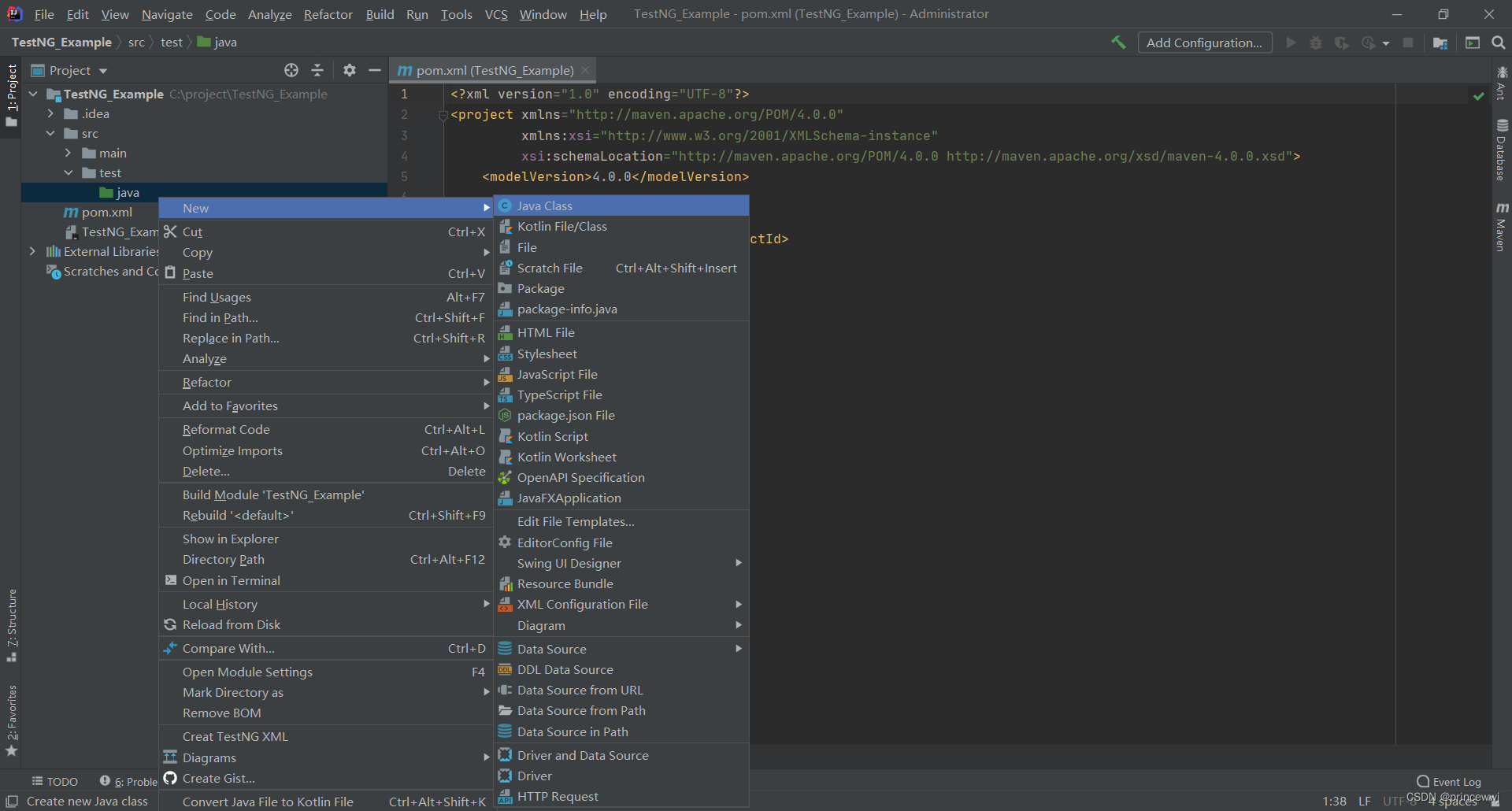1512x811 pixels.
Task: Open the VCS menu in menu bar
Action: pos(496,14)
